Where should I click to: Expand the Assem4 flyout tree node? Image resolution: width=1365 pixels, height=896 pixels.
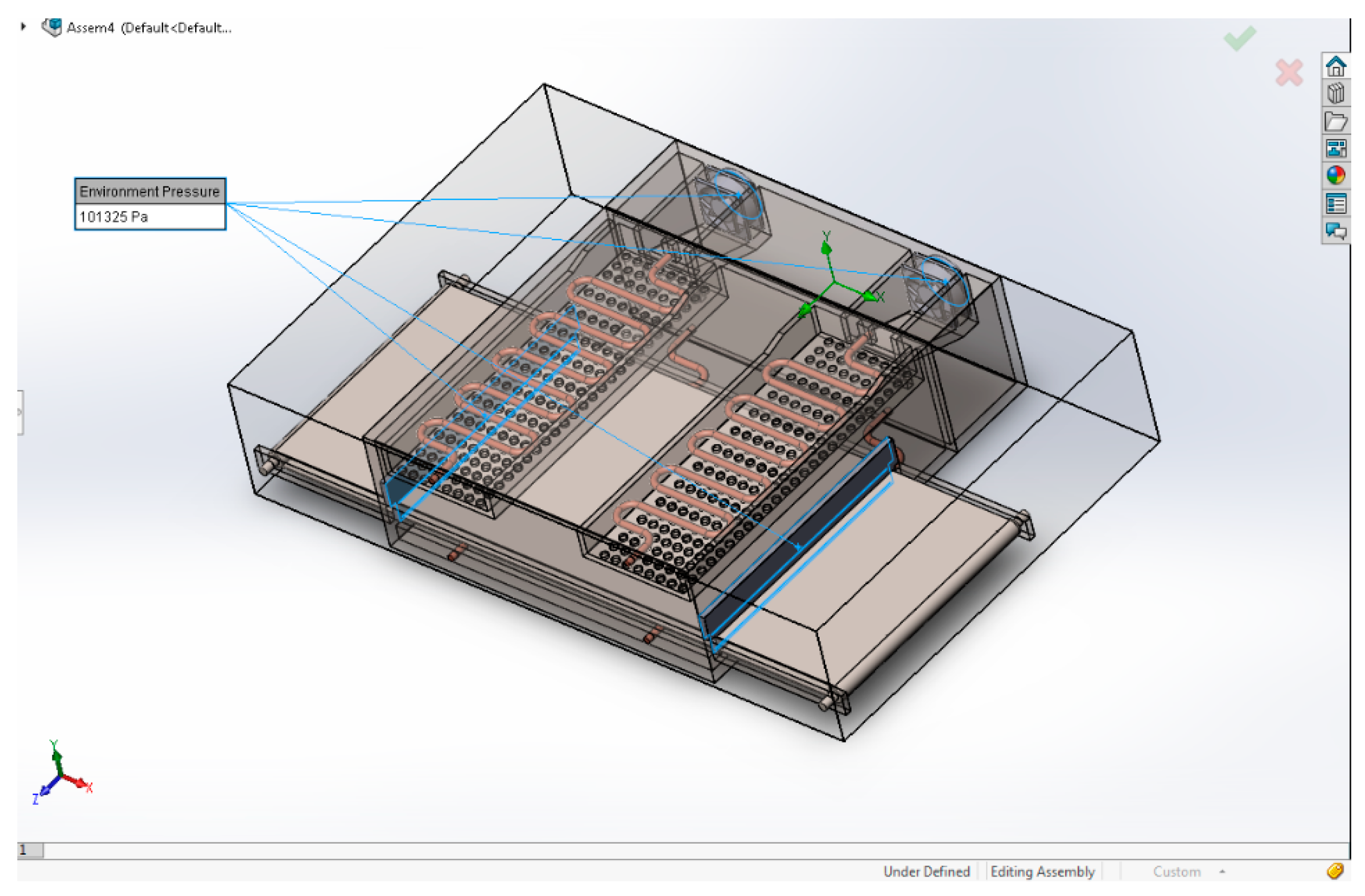23,26
